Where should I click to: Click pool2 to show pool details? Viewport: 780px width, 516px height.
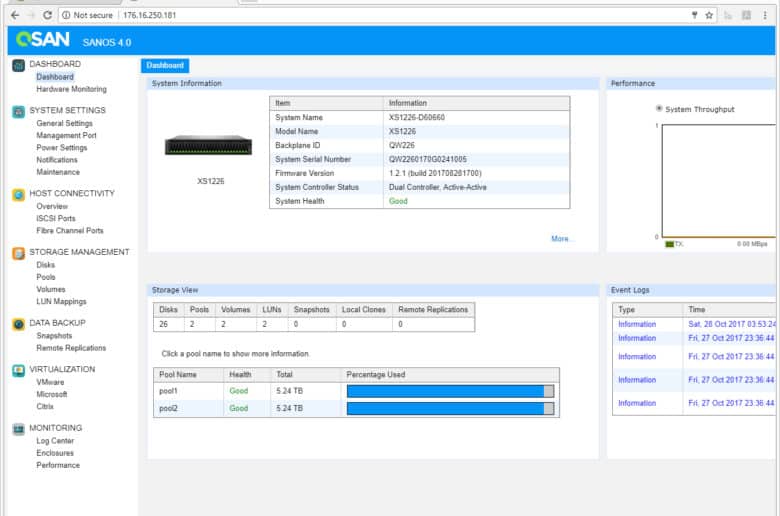[168, 409]
